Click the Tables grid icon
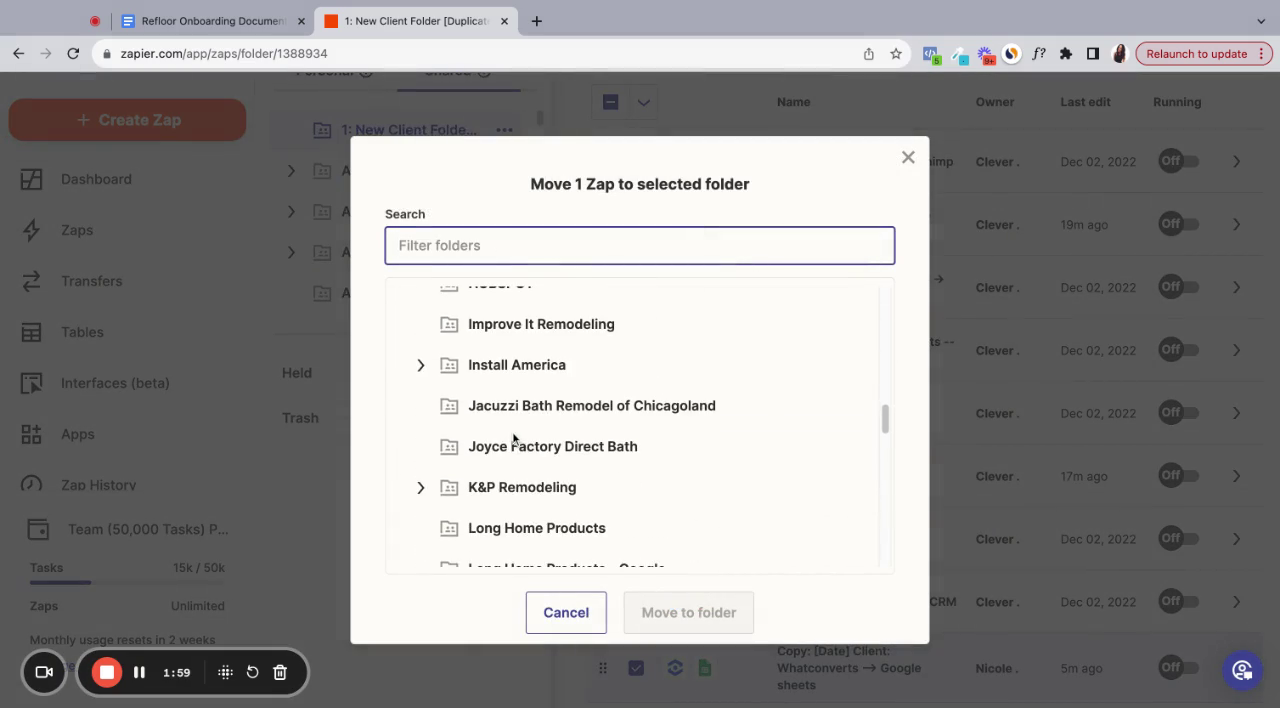 point(32,332)
